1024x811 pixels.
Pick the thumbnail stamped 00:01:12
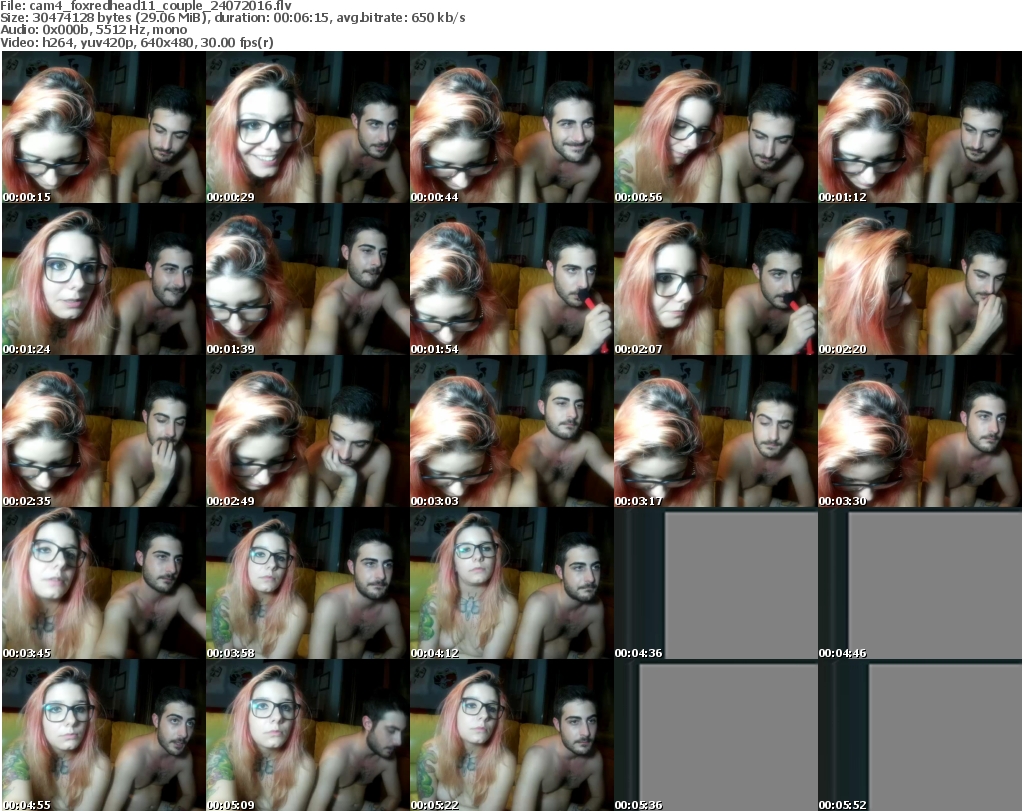(920, 127)
